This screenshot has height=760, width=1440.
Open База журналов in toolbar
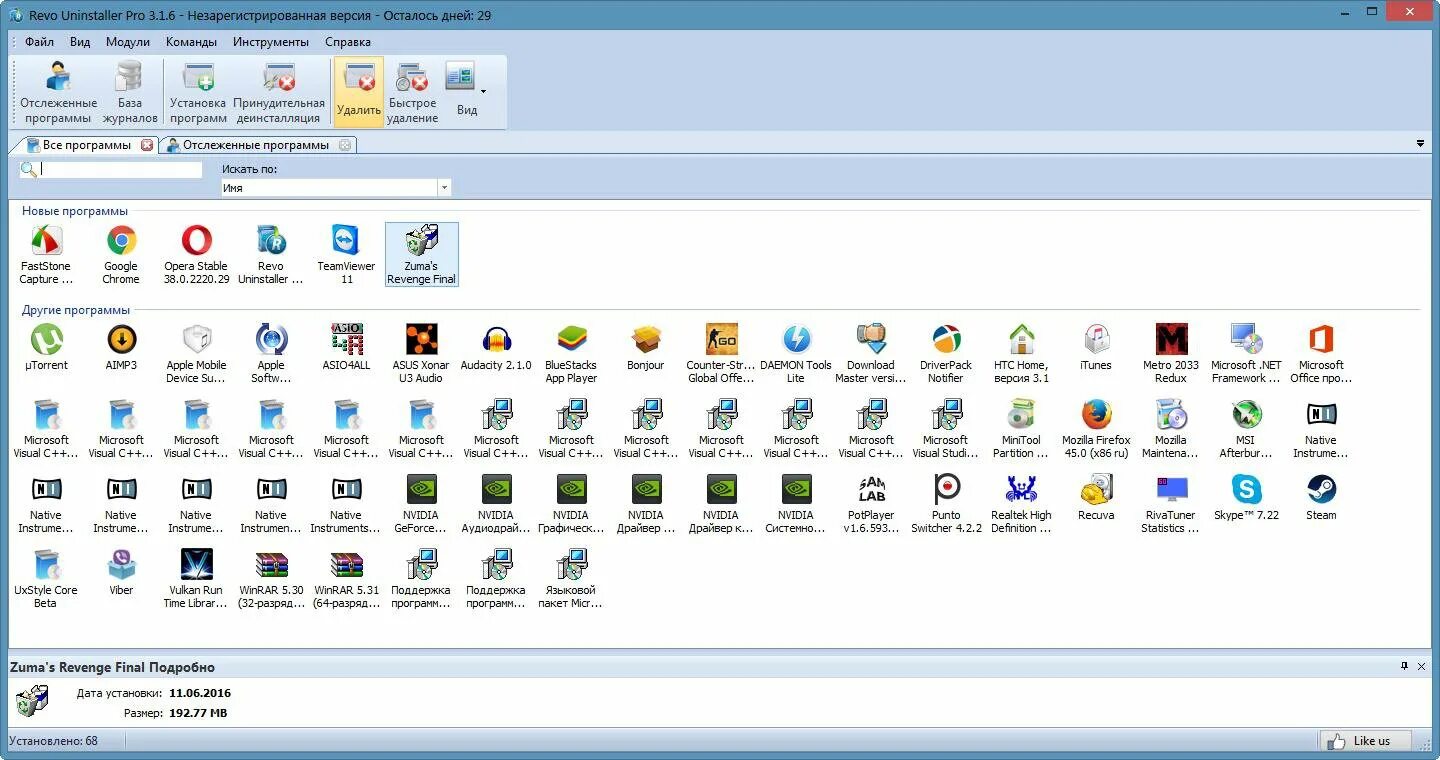click(129, 92)
